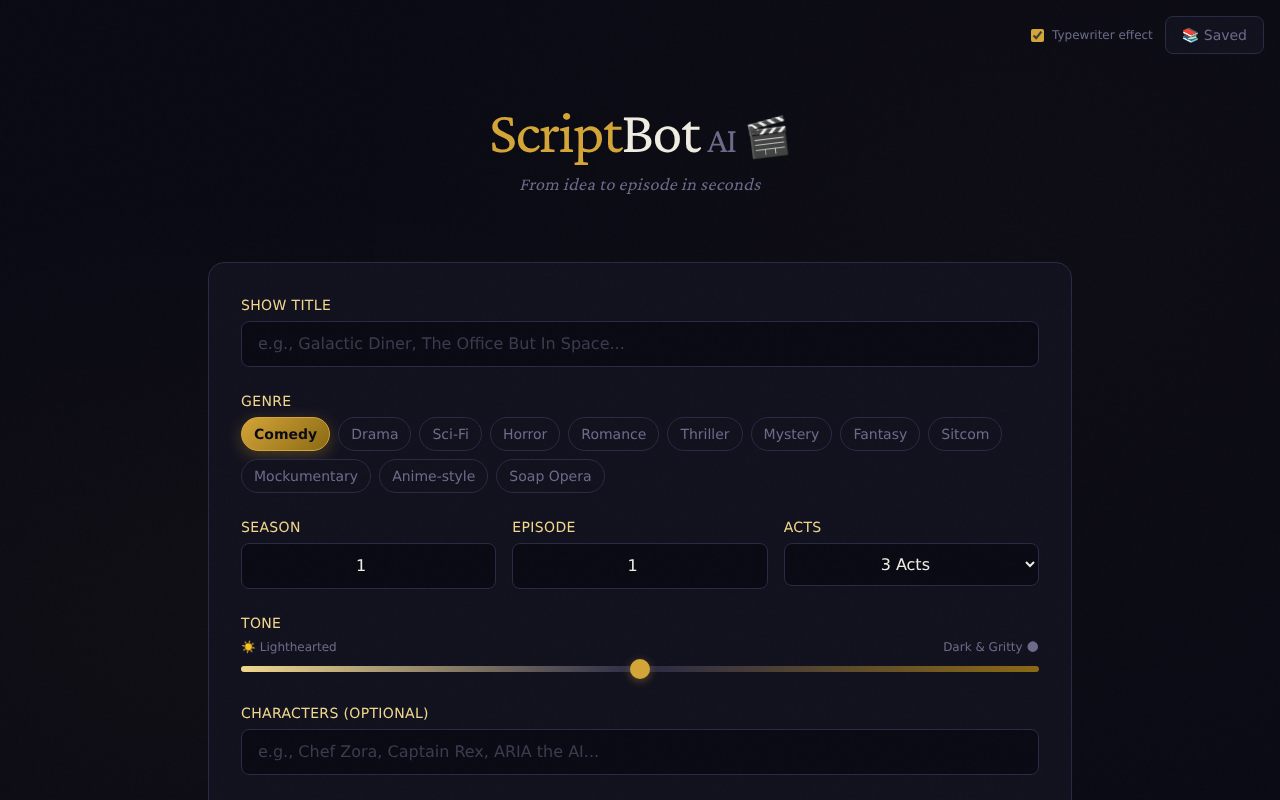Screen dimensions: 1280x800
Task: Choose the Sitcom genre
Action: pos(964,434)
